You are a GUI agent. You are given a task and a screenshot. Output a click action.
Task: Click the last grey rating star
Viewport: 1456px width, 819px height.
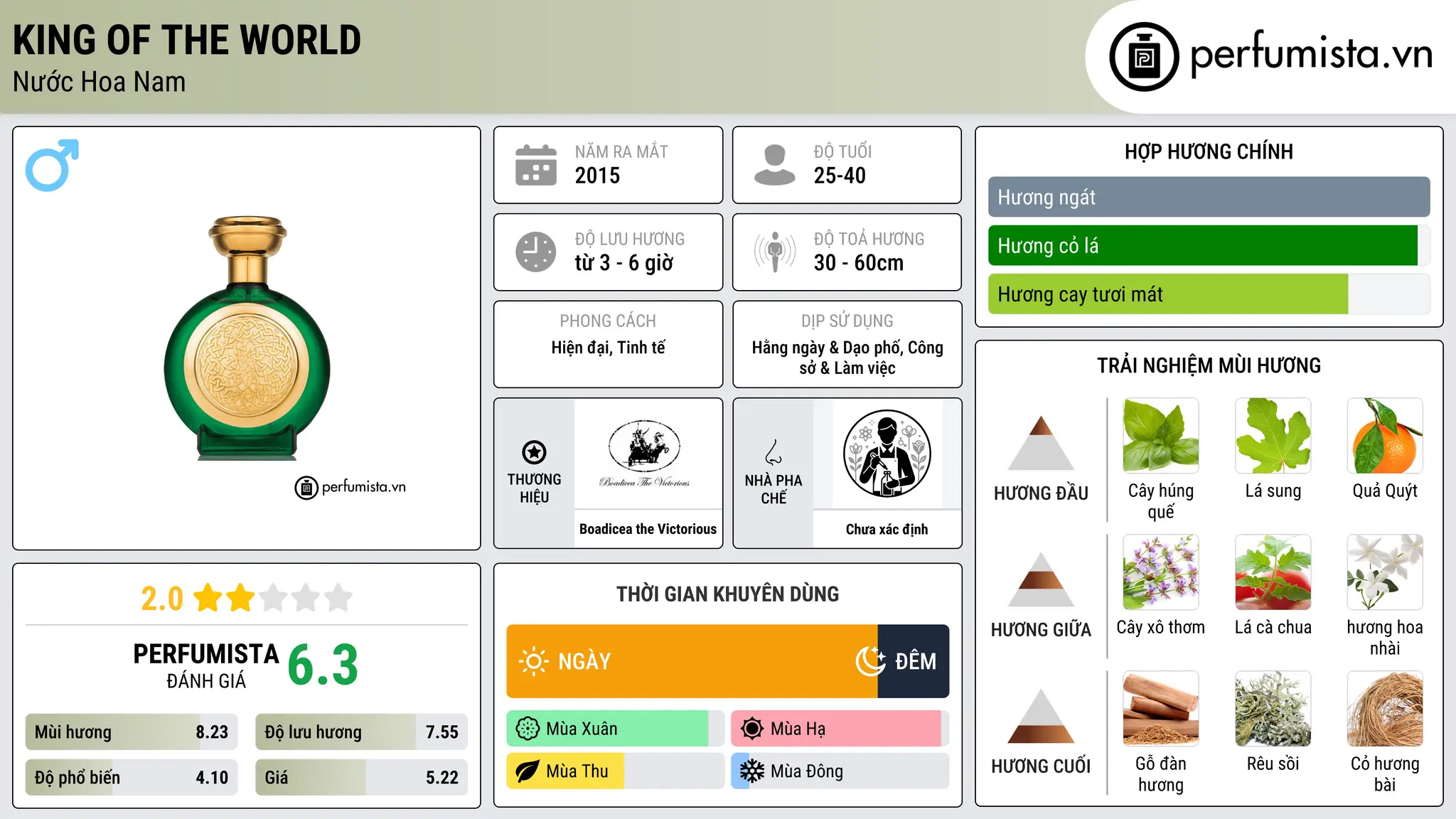[338, 598]
